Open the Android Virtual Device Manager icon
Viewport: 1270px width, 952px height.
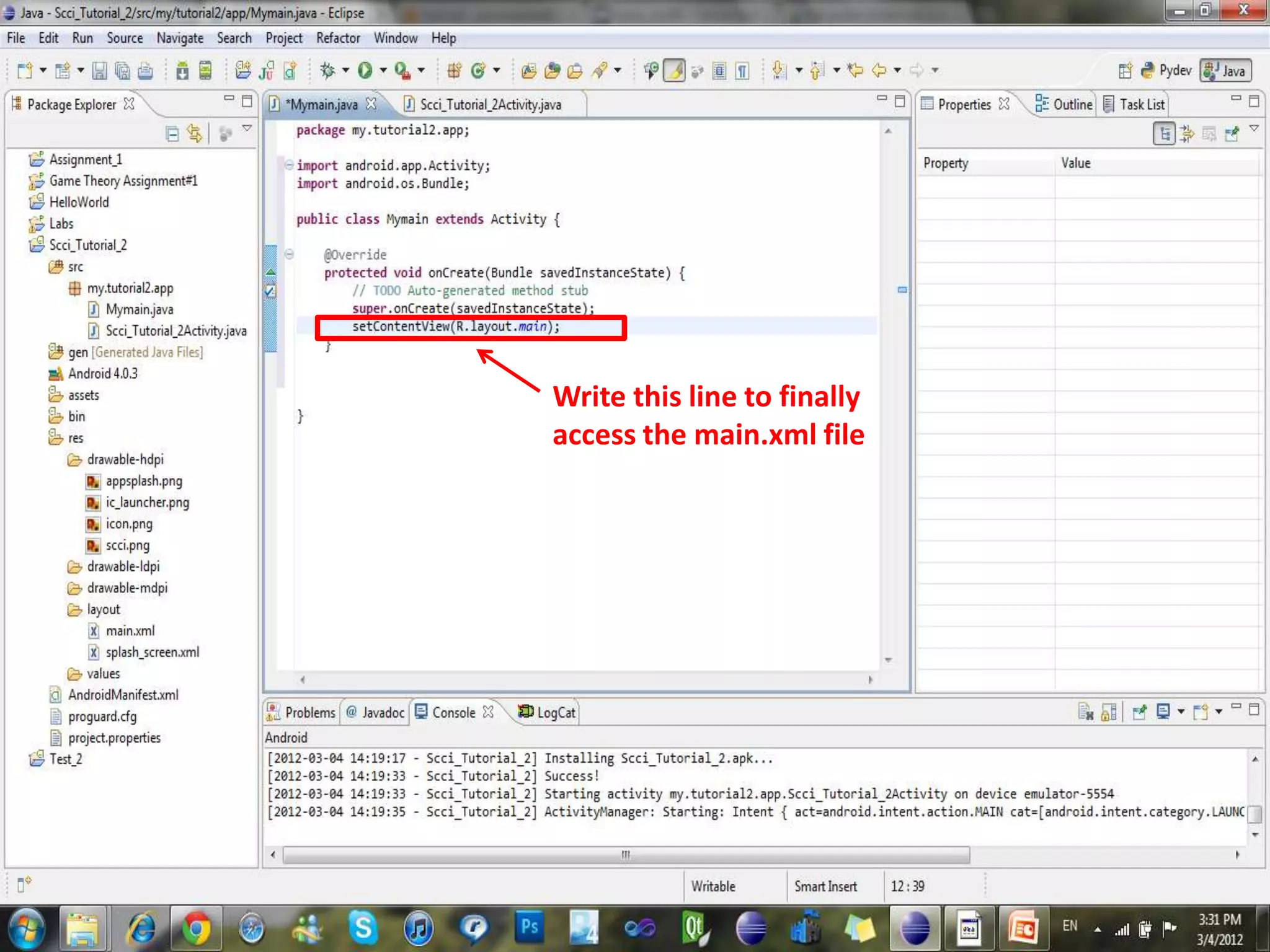point(205,71)
